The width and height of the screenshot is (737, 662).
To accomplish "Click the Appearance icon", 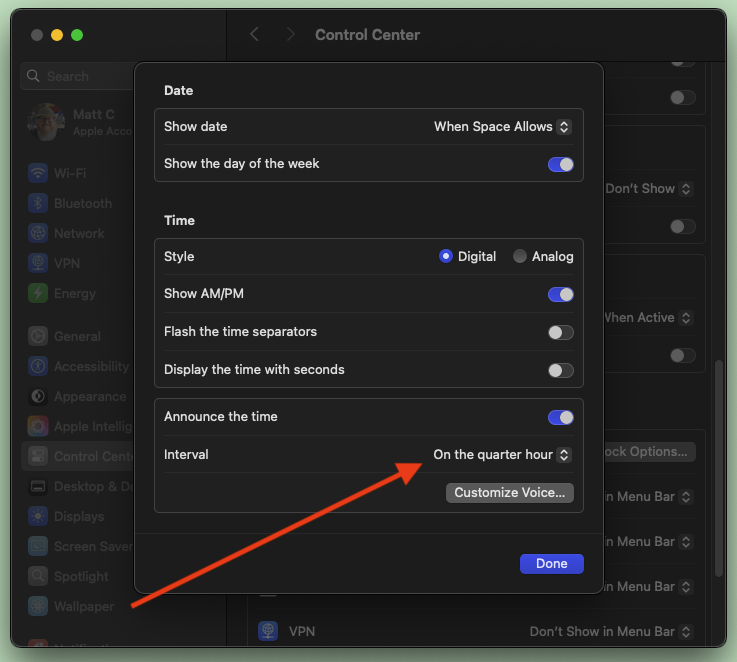I will [38, 396].
